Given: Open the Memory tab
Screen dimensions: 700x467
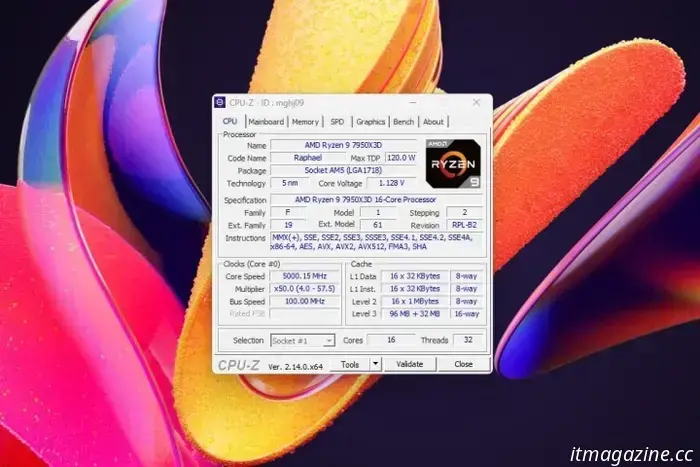Looking at the screenshot, I should tap(305, 121).
